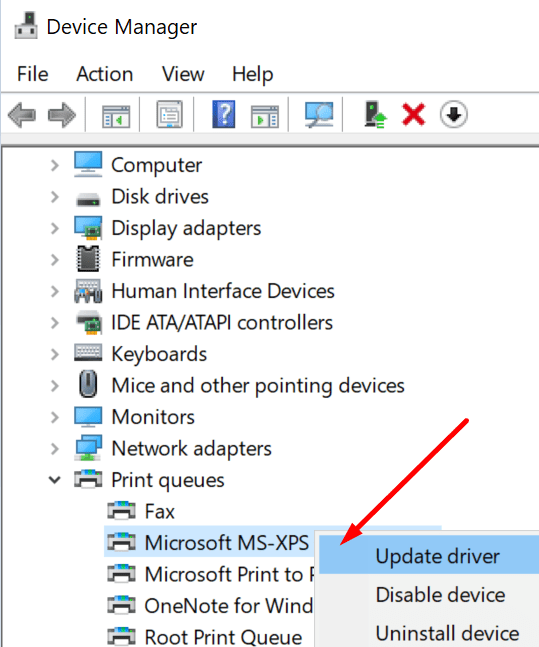Select the Fax print queue item
This screenshot has height=647, width=539.
pos(160,511)
